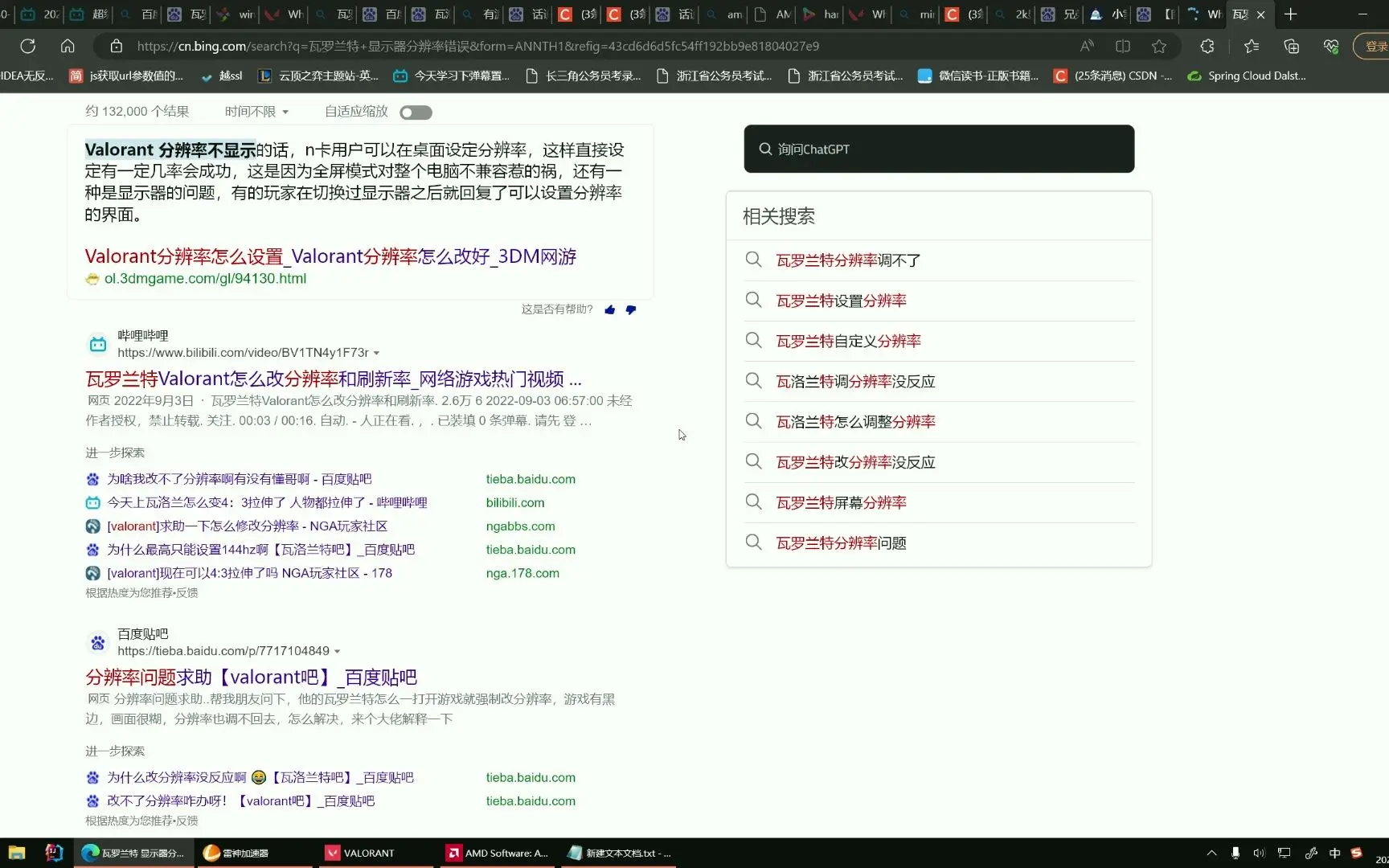The image size is (1389, 868).
Task: Open IntelliJ IDEA icon in taskbar
Action: click(x=54, y=853)
